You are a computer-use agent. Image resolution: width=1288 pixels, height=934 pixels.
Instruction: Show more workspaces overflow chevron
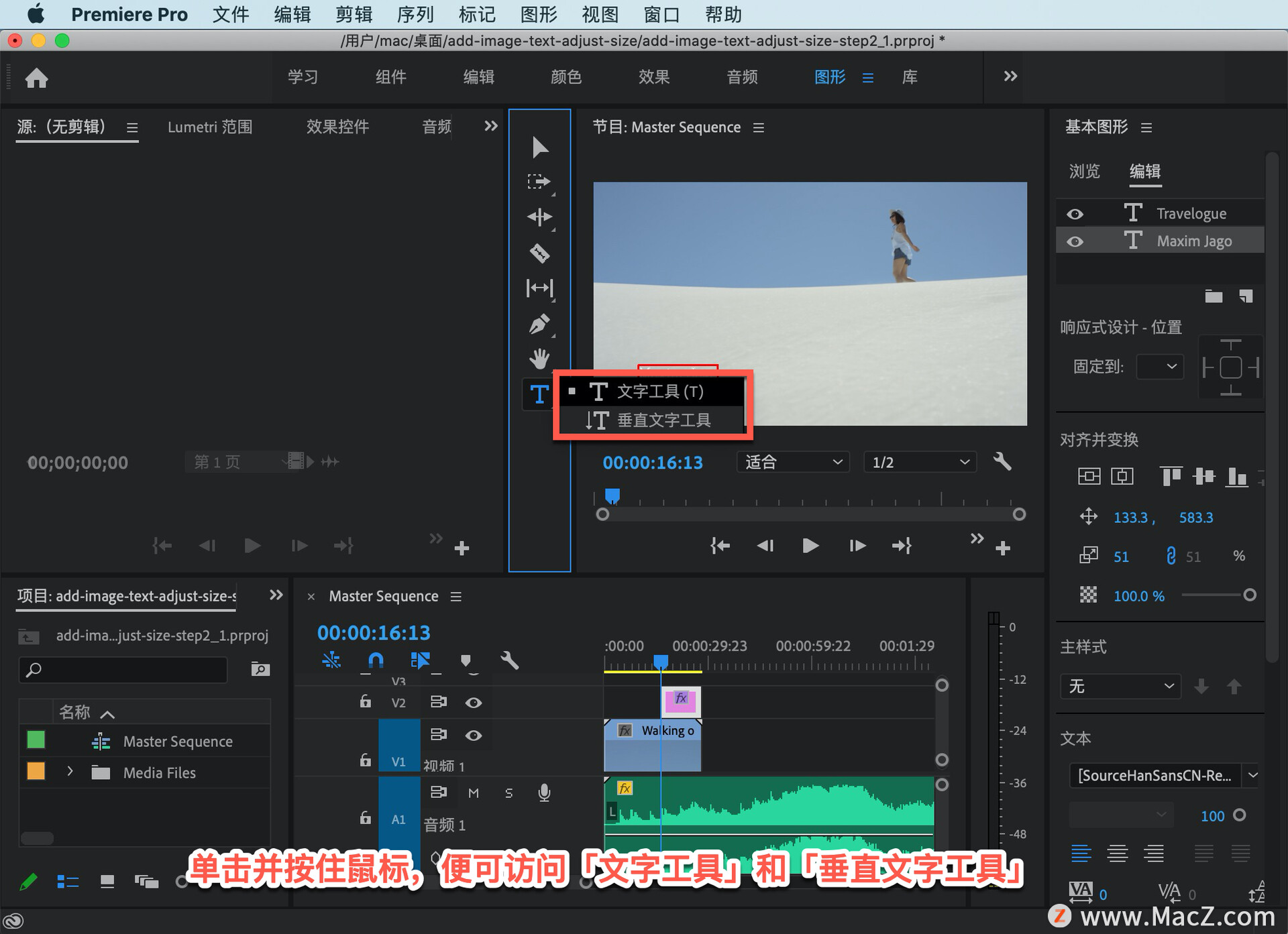(1010, 76)
